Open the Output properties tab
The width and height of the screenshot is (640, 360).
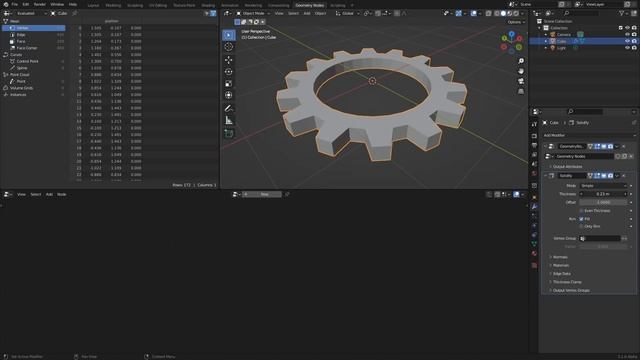point(534,145)
